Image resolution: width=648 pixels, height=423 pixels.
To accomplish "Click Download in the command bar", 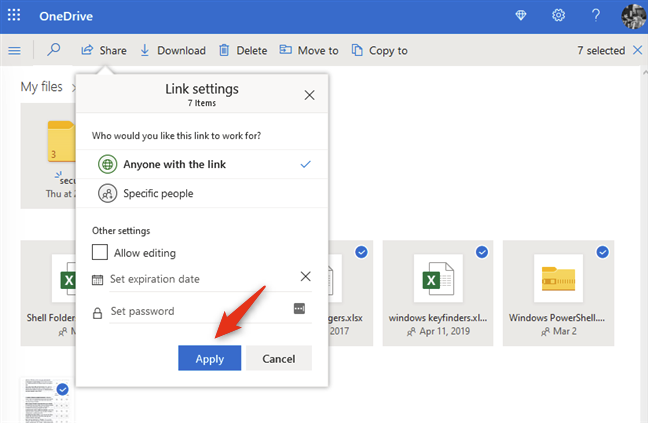I will [x=173, y=50].
